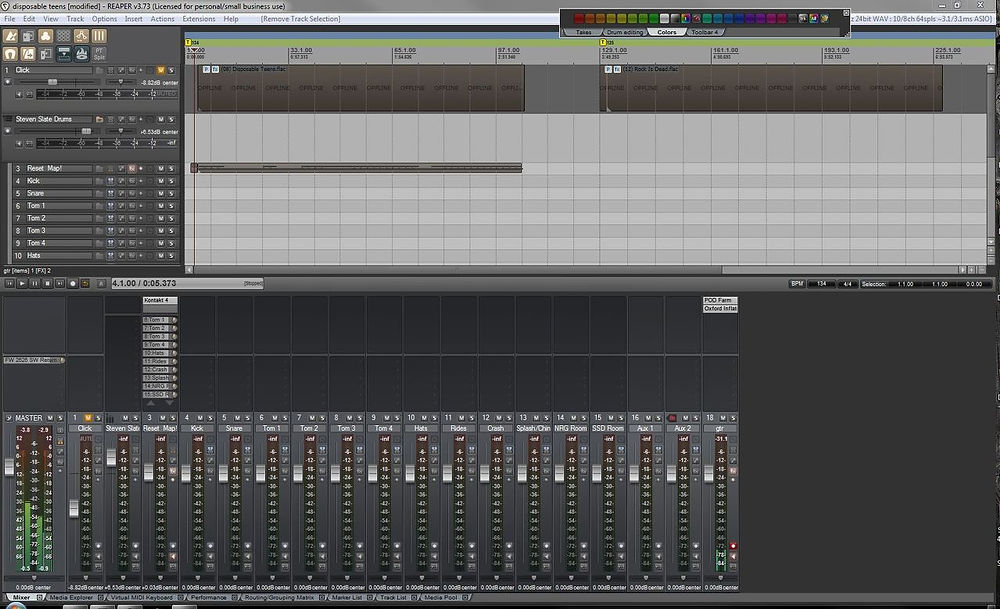
Task: Switch to Toolbar 4 tab
Action: pos(705,32)
